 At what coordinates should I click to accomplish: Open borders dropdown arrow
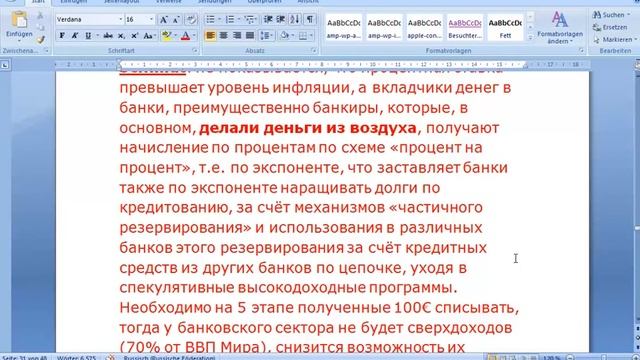pyautogui.click(x=311, y=36)
